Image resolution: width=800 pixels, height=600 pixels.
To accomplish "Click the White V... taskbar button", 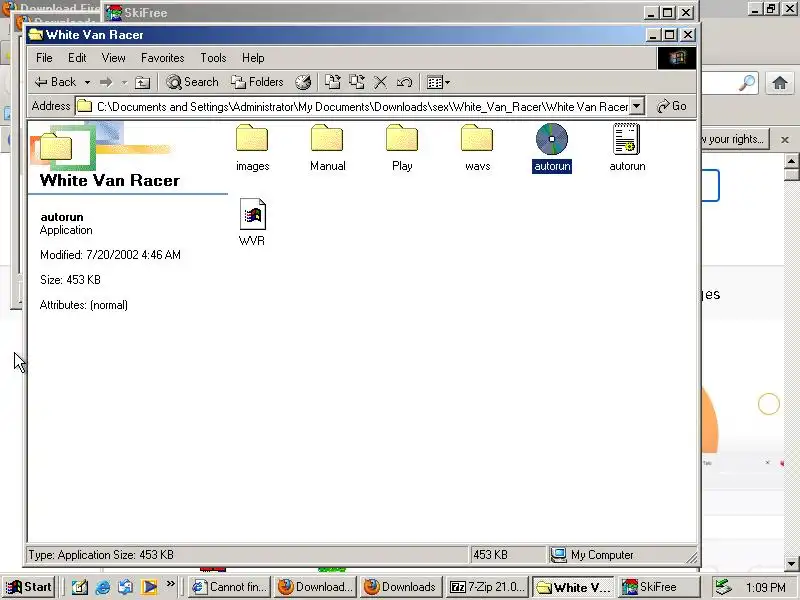I will 573,587.
